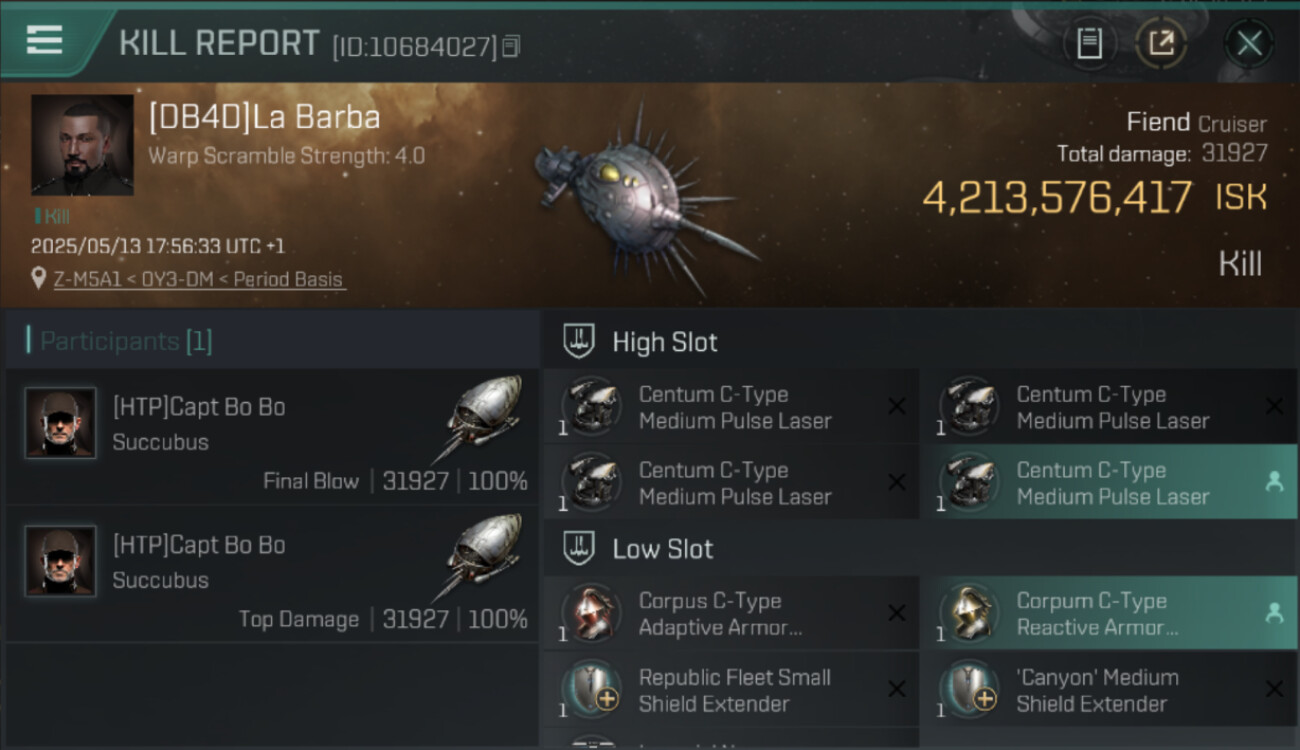The width and height of the screenshot is (1300, 750).
Task: Click La Barba's pilot name
Action: (x=264, y=118)
